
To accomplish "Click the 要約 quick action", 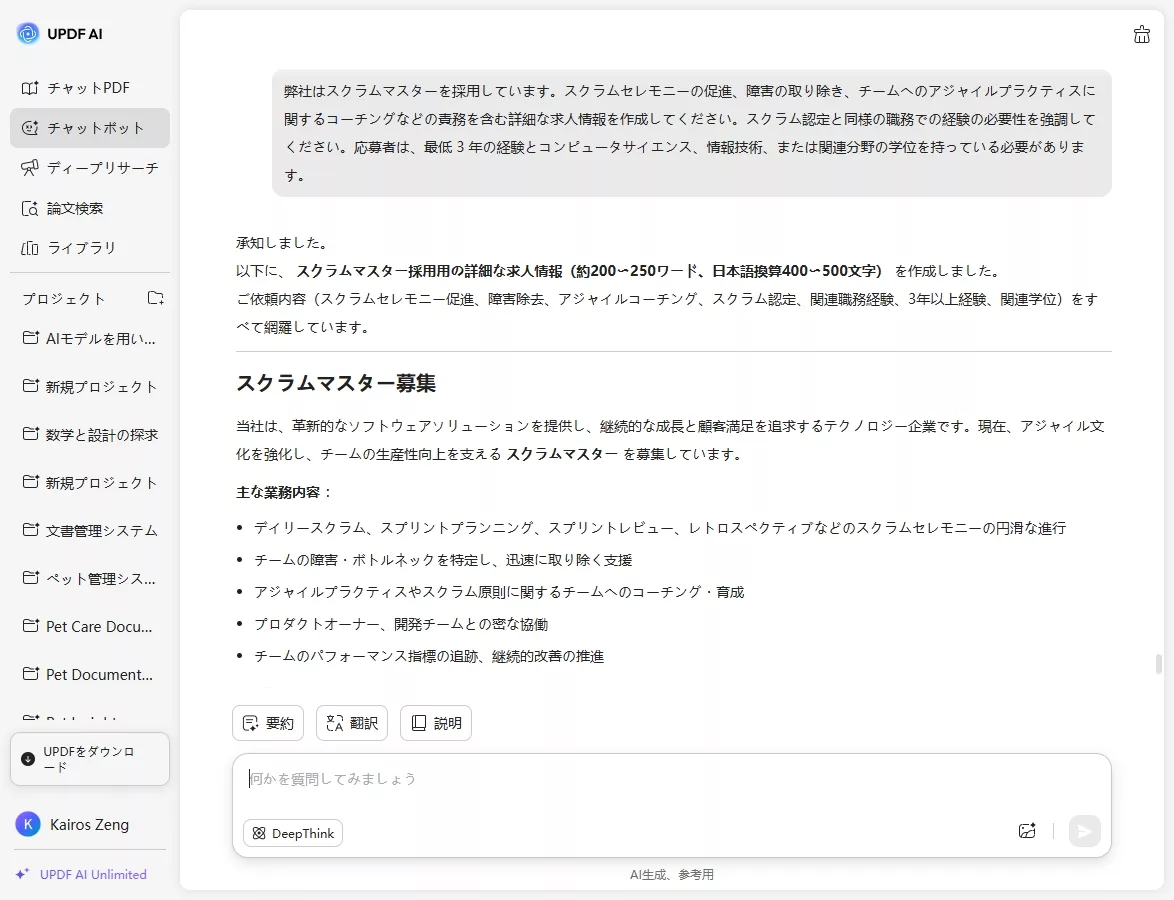I will tap(267, 722).
